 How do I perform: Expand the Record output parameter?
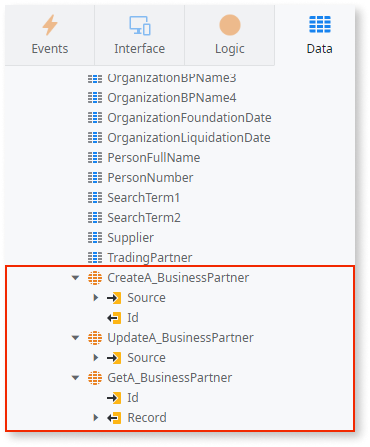coord(96,418)
